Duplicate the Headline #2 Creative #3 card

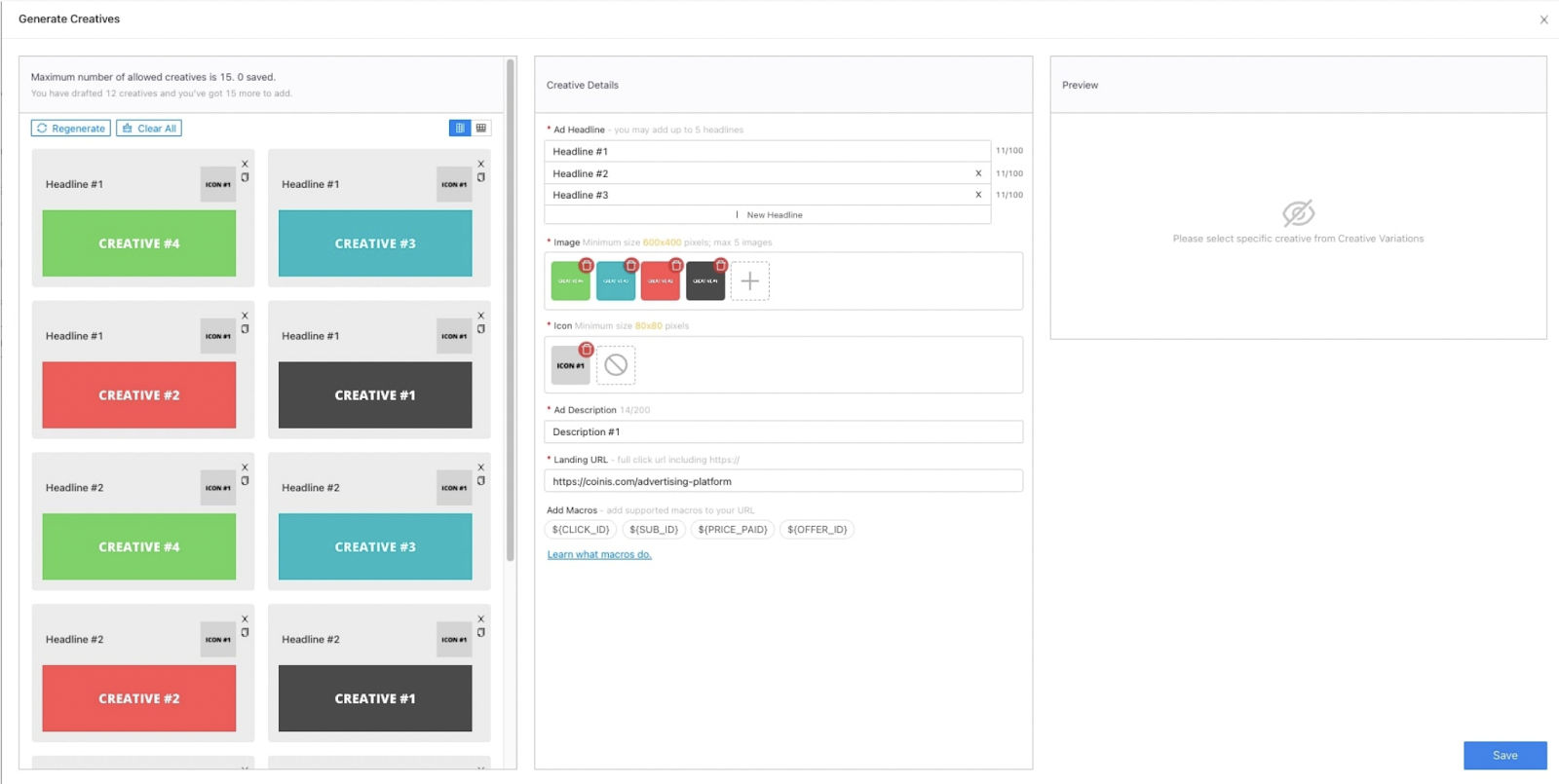481,481
